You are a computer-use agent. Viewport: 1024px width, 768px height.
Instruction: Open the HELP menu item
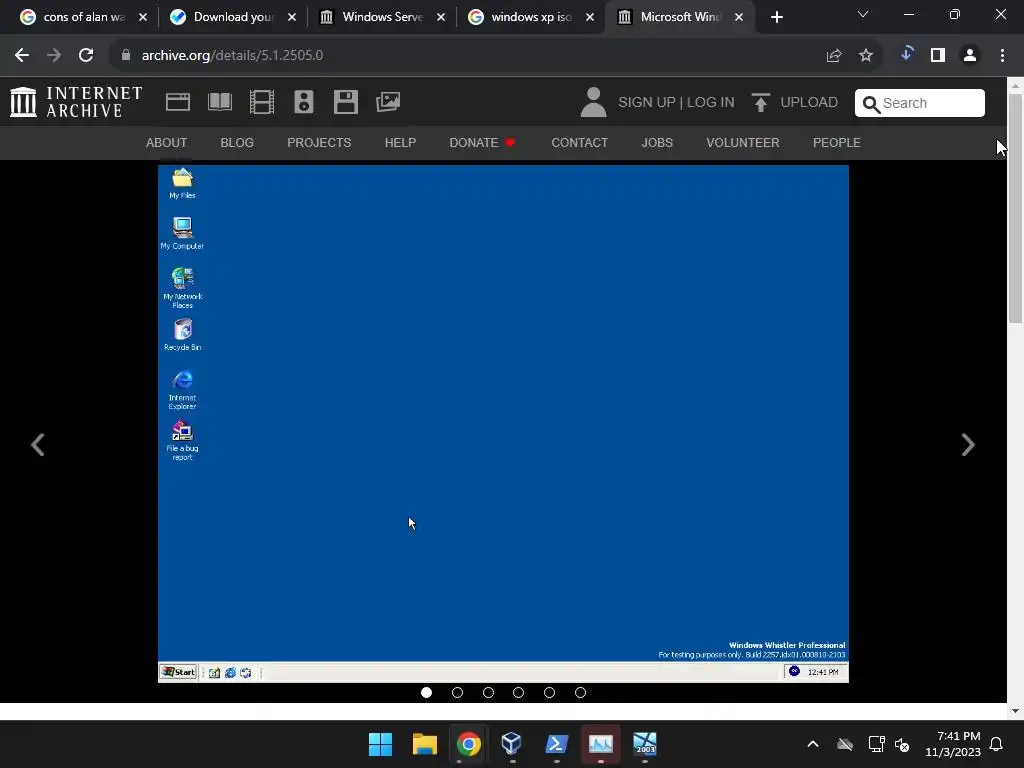(400, 142)
